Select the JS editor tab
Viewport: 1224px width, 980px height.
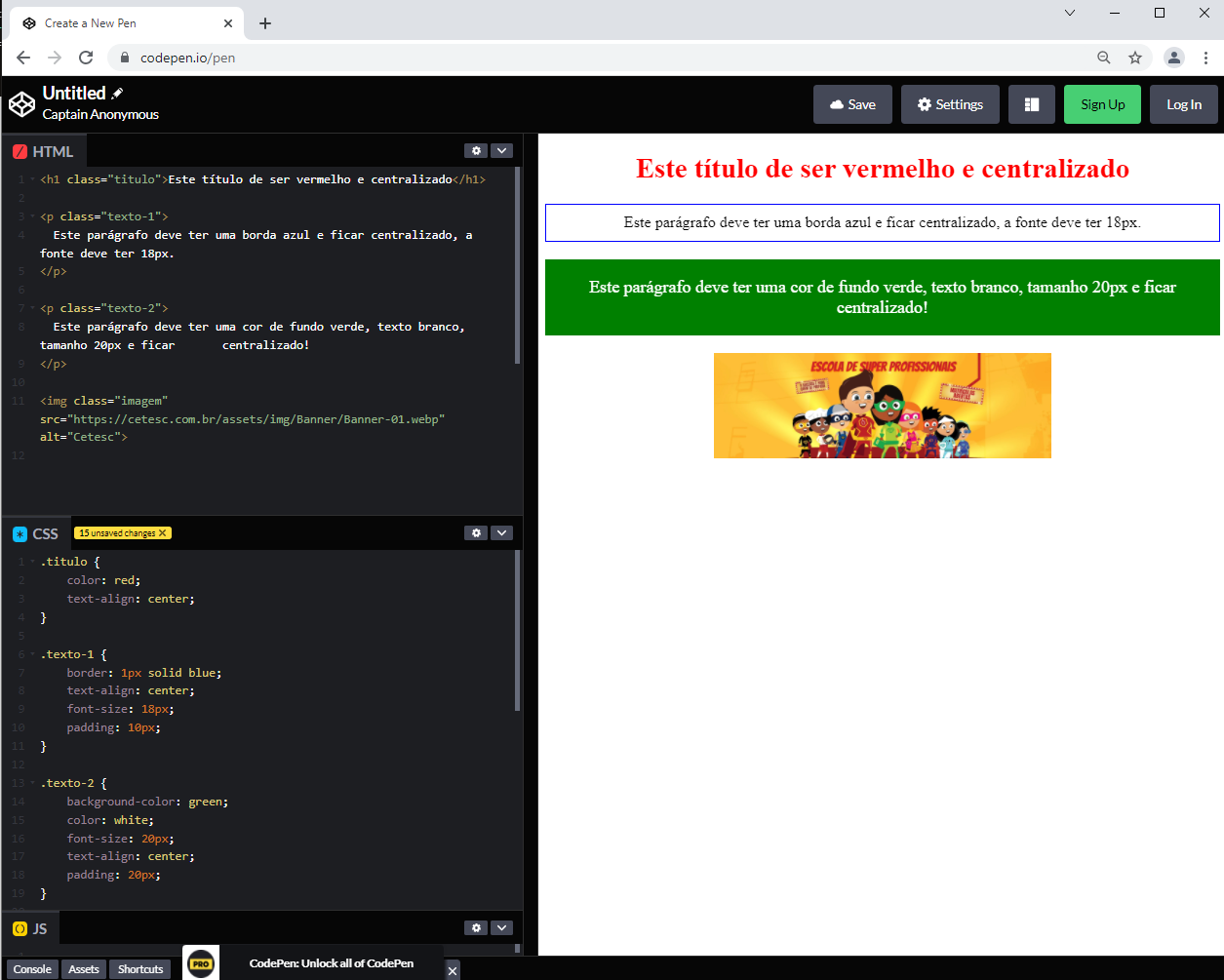[x=30, y=928]
